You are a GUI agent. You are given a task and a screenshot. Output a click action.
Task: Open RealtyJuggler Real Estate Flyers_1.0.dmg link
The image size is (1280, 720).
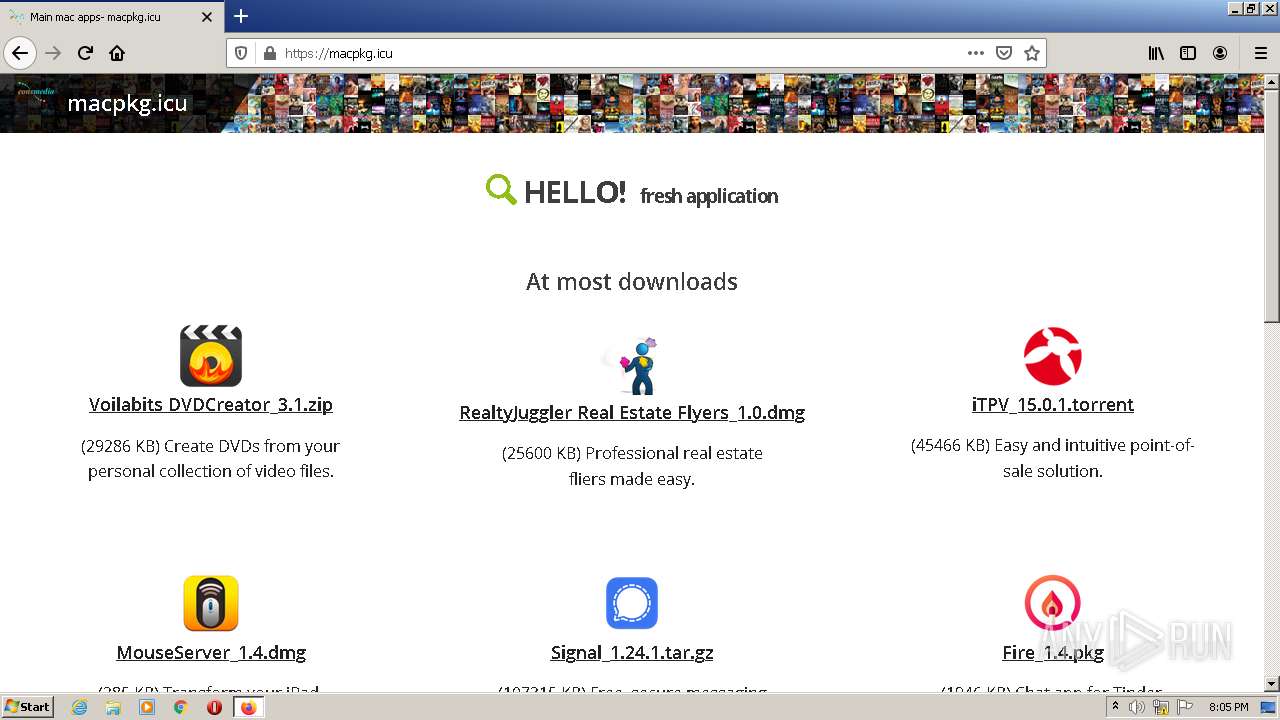[x=632, y=413]
